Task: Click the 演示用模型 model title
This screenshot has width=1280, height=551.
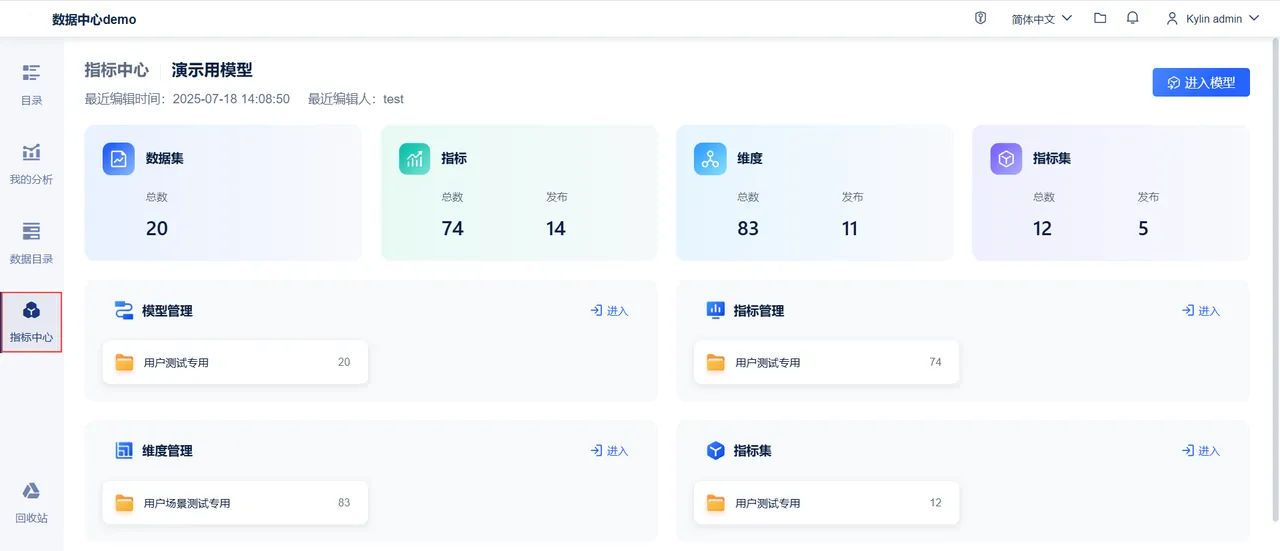Action: (x=212, y=70)
